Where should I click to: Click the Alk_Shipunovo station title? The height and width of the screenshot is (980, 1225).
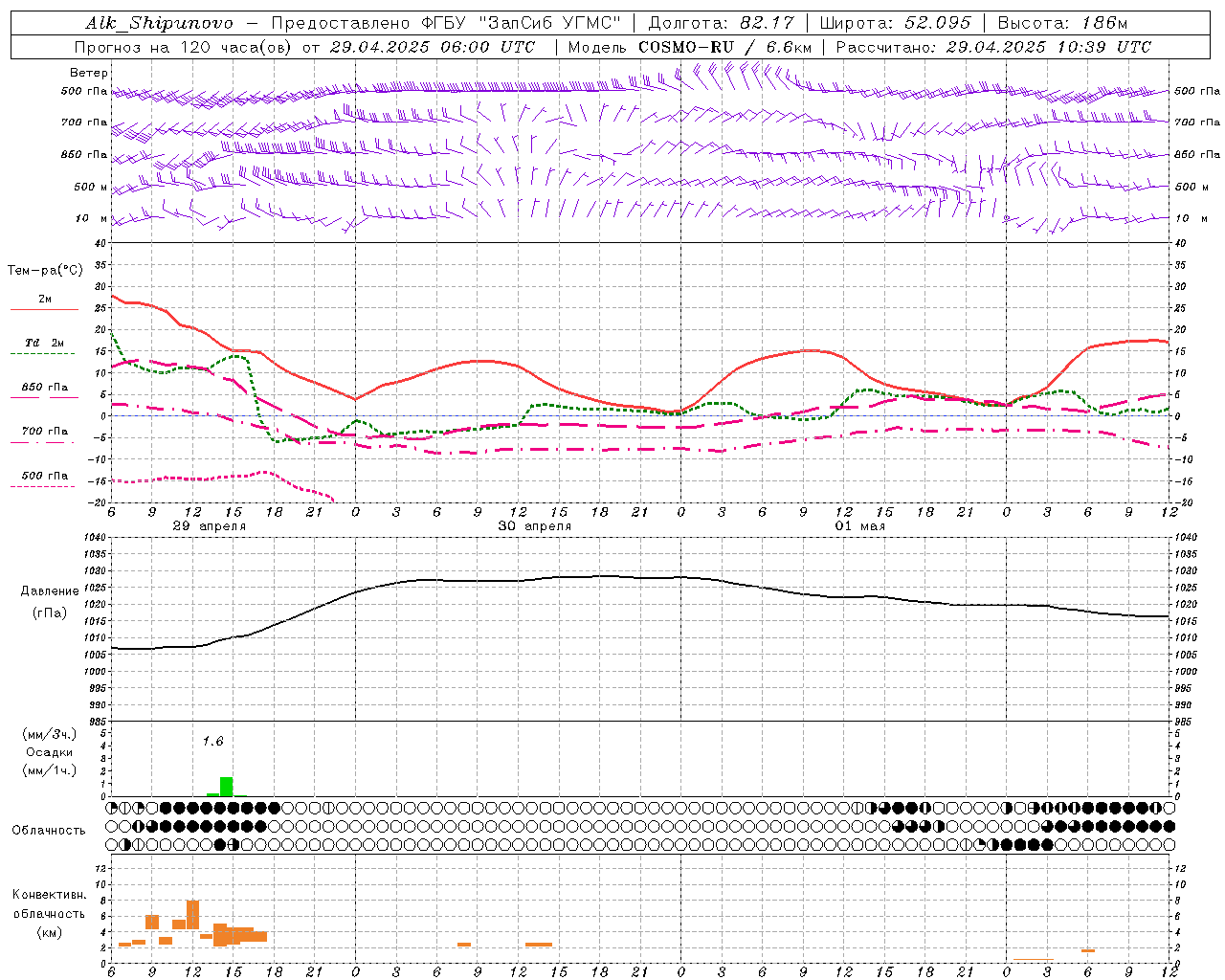click(x=160, y=23)
